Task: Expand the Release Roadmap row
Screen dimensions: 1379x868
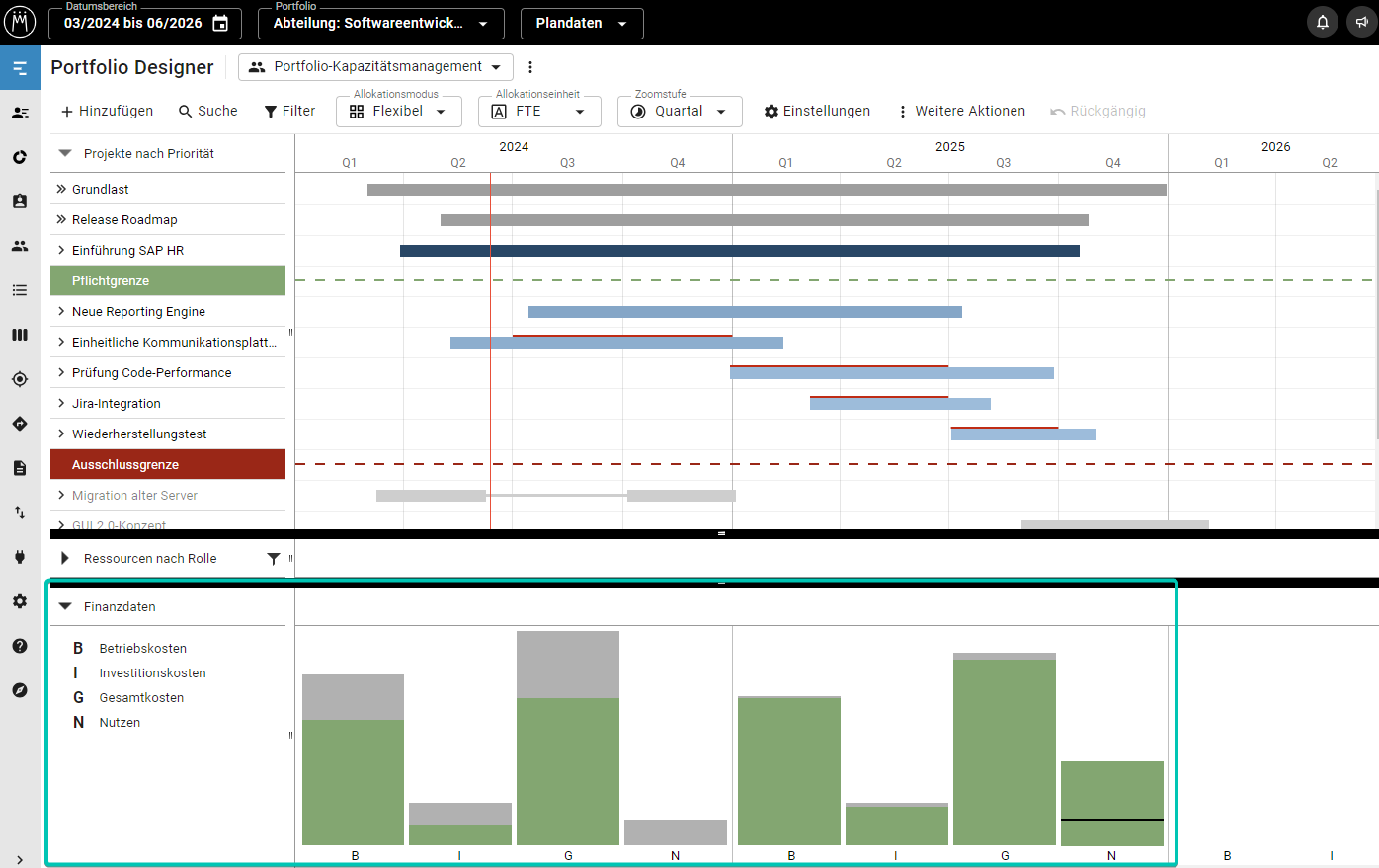Action: click(x=61, y=219)
